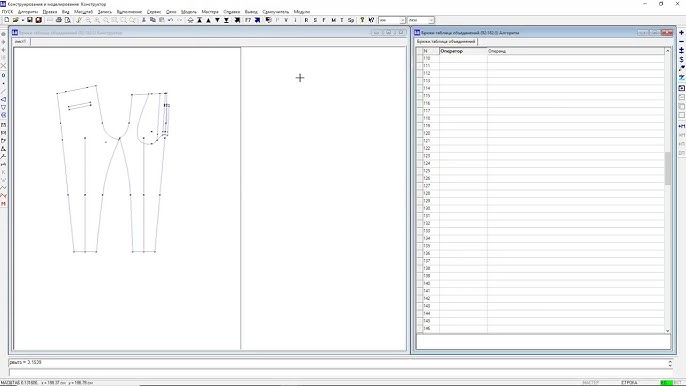Open the Масштаб menu
686x386 pixels.
click(x=84, y=12)
